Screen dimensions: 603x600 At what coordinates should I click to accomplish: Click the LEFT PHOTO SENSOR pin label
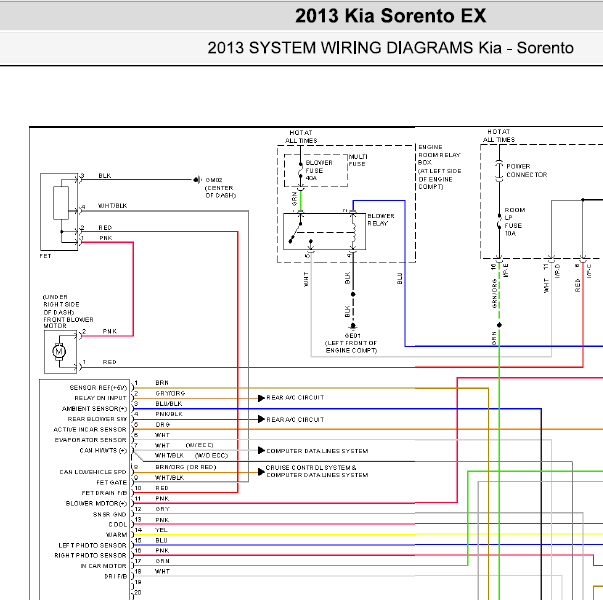(x=92, y=545)
